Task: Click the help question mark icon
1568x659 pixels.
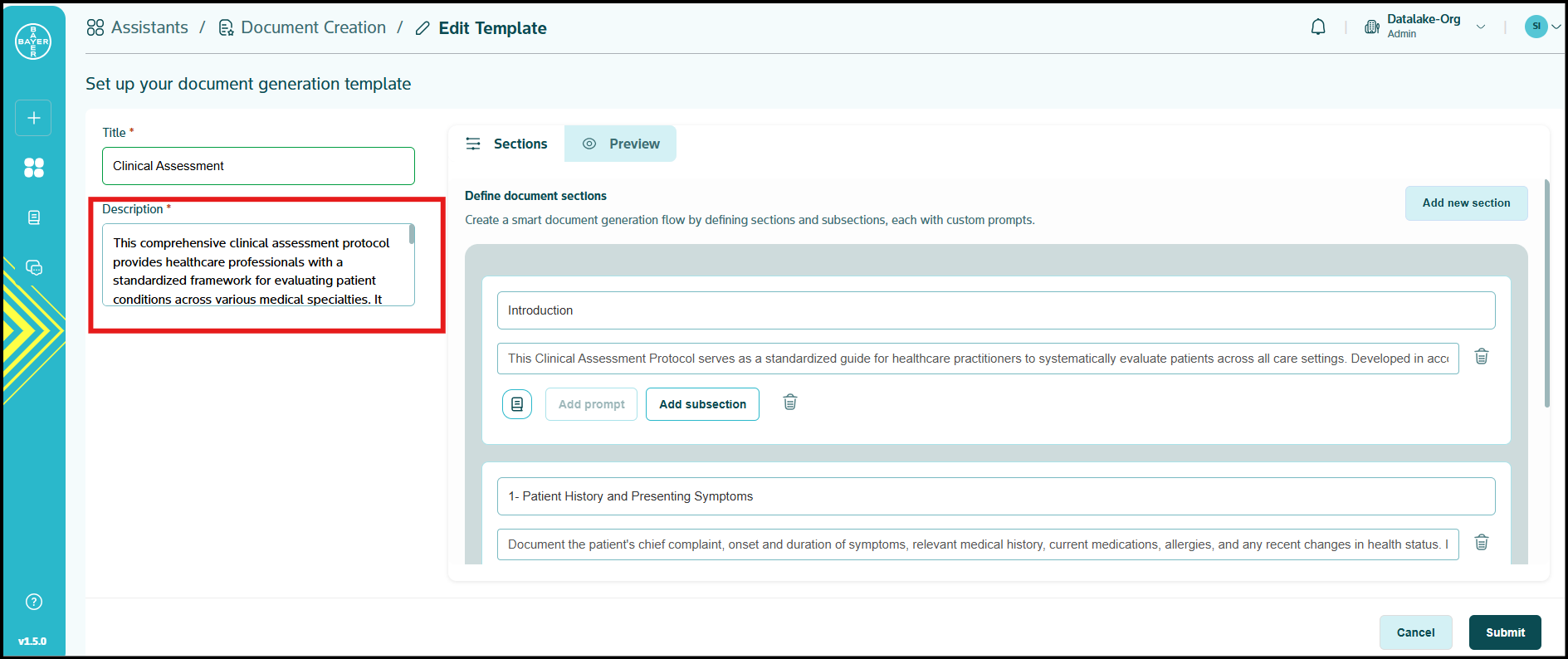Action: click(x=34, y=602)
